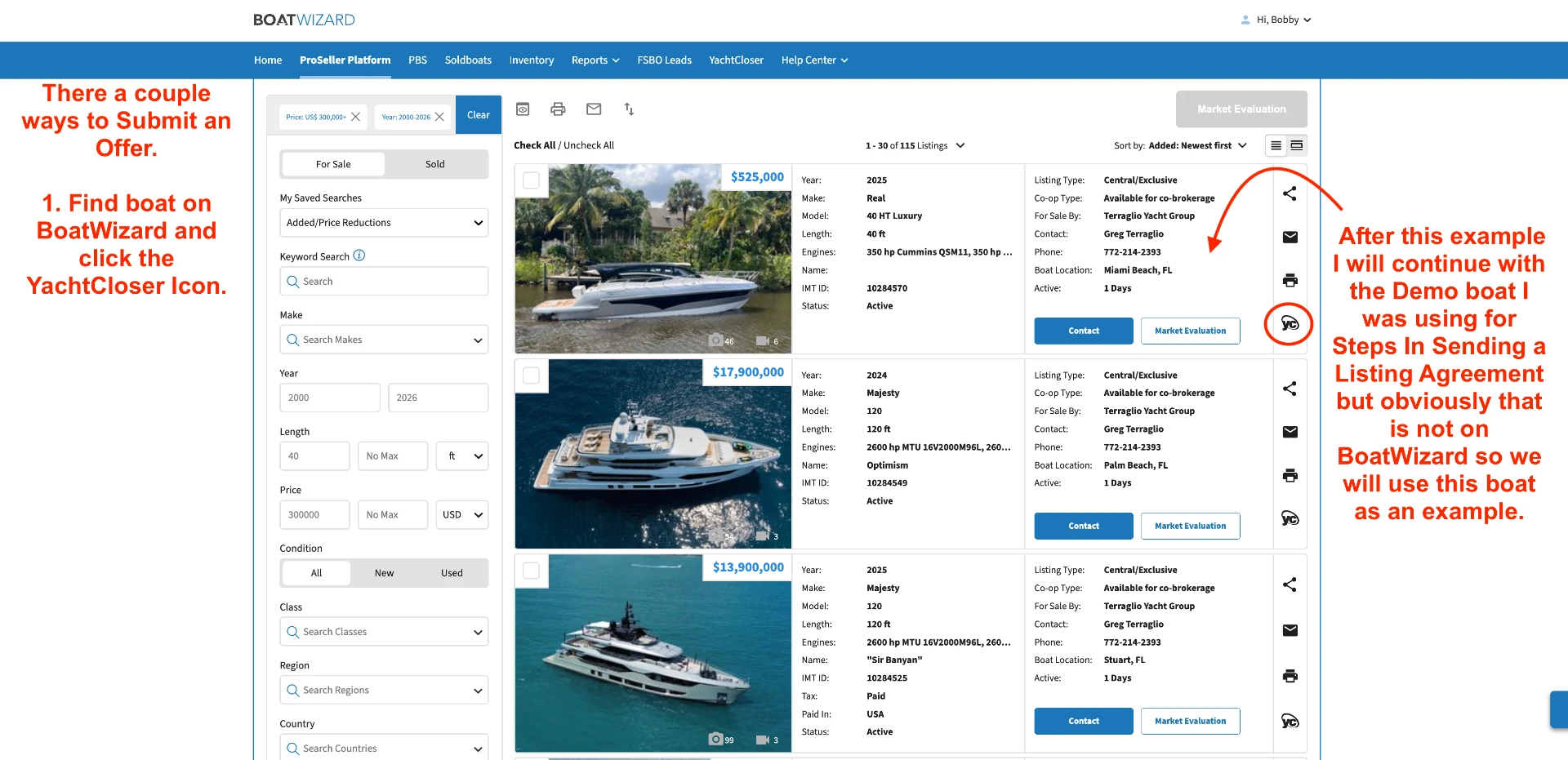Click the email icon in the results toolbar
This screenshot has height=760, width=1568.
coord(594,109)
